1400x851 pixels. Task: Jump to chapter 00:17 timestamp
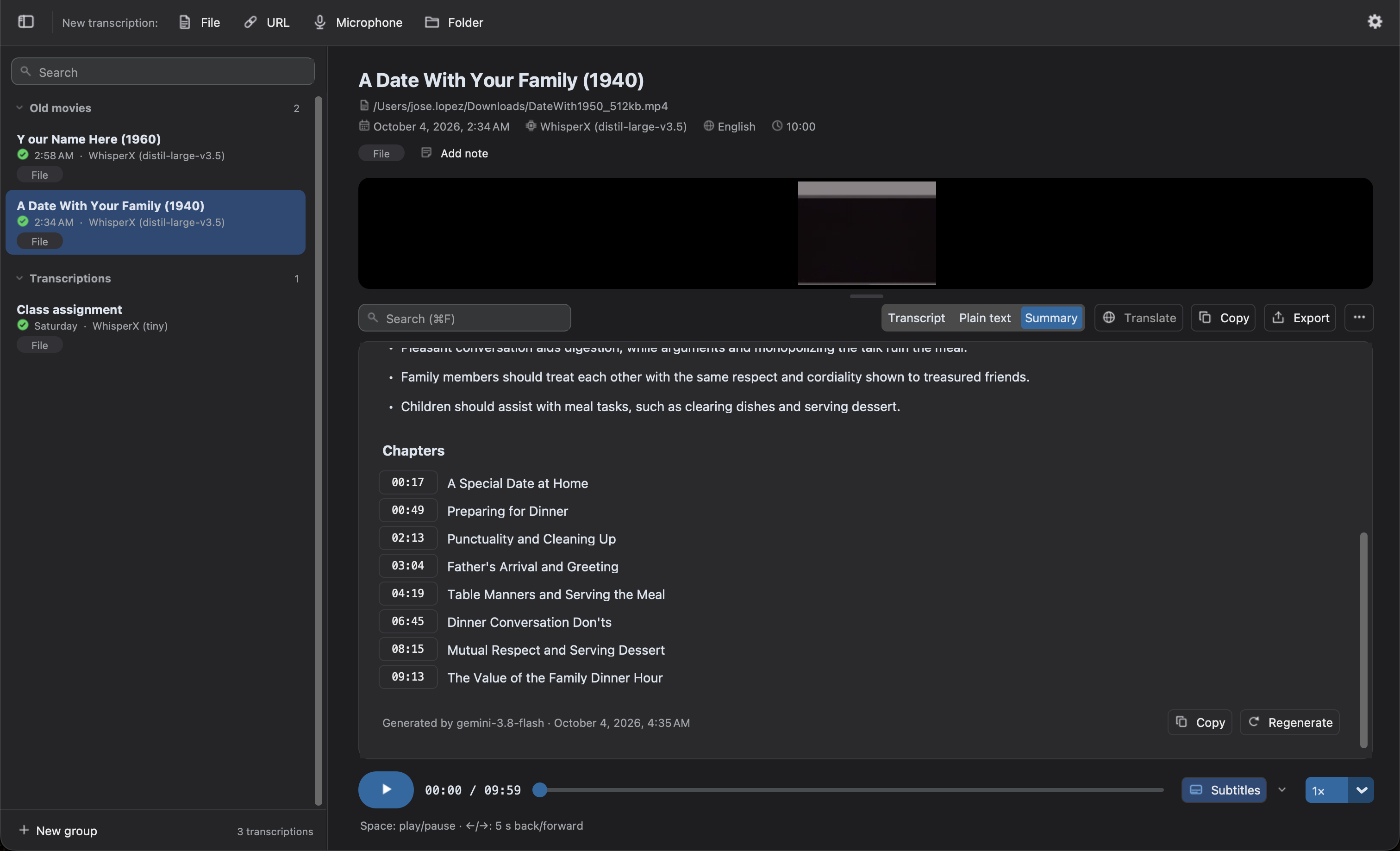coord(408,482)
